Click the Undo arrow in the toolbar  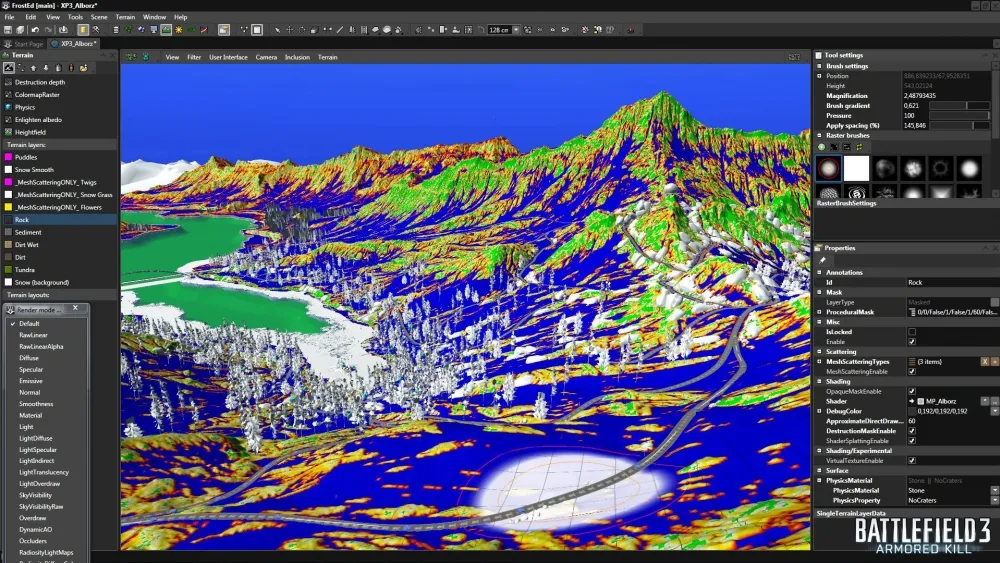point(34,30)
